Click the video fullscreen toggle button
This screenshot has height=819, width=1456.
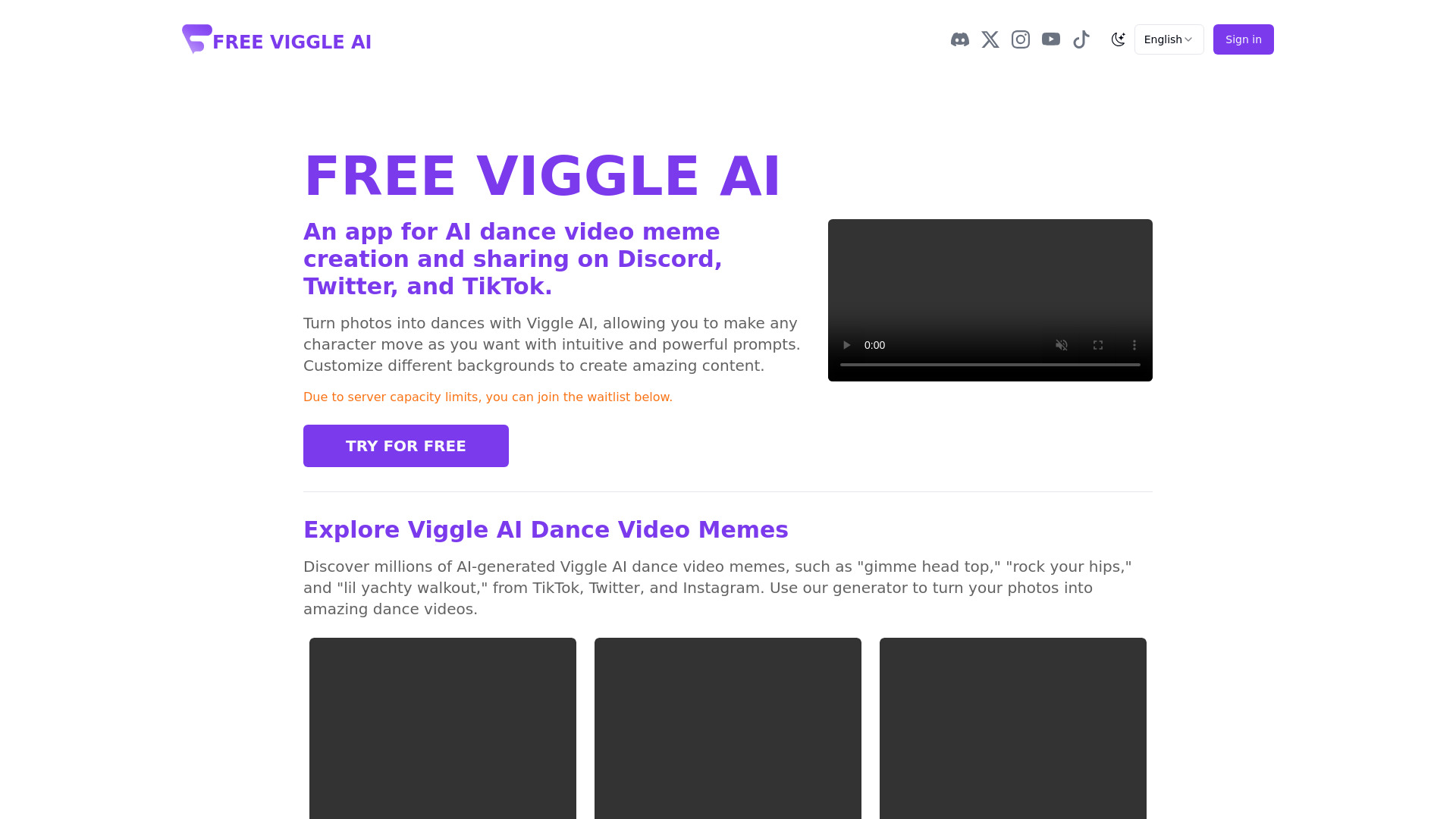[x=1098, y=345]
